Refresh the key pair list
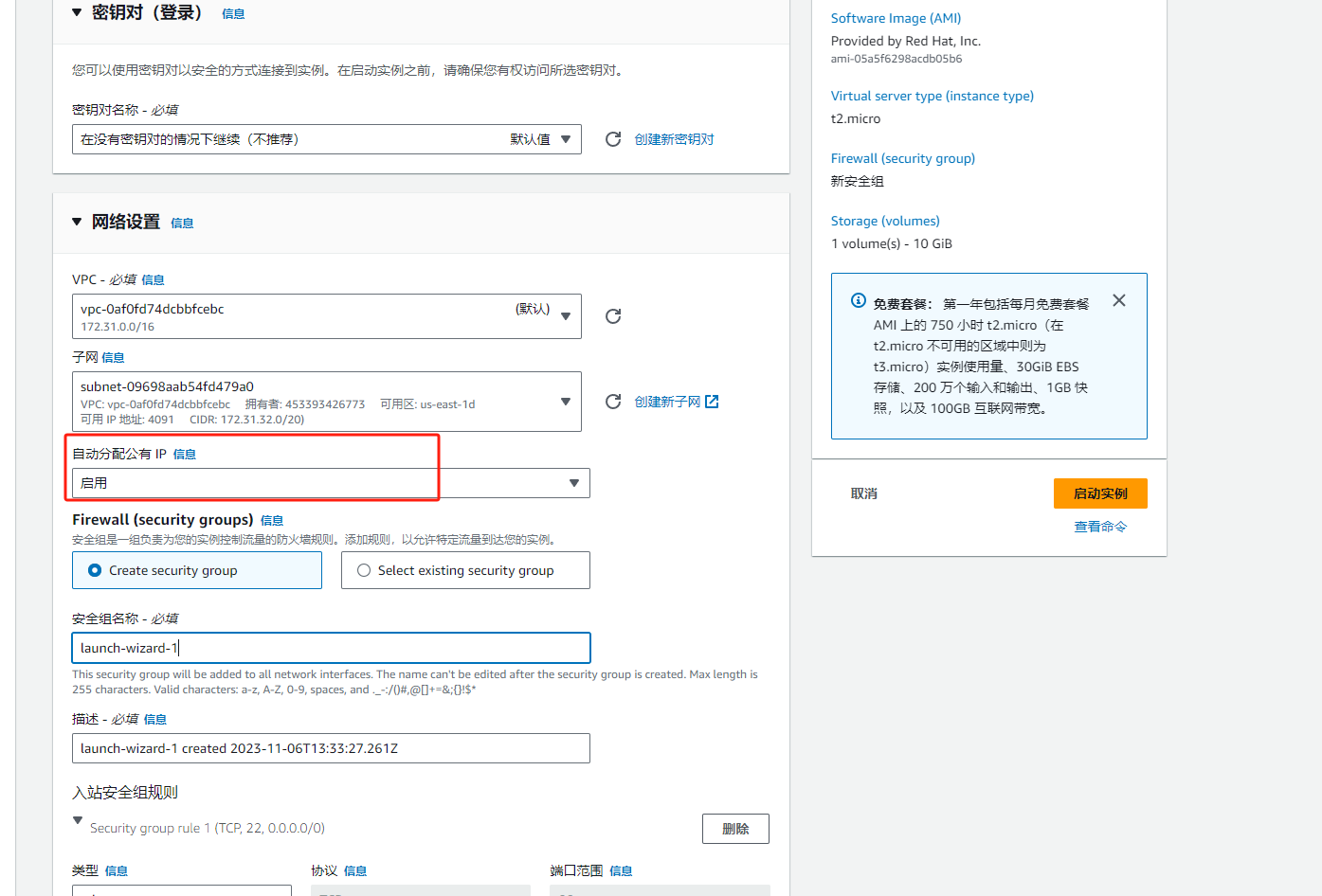The height and width of the screenshot is (896, 1322). 613,139
